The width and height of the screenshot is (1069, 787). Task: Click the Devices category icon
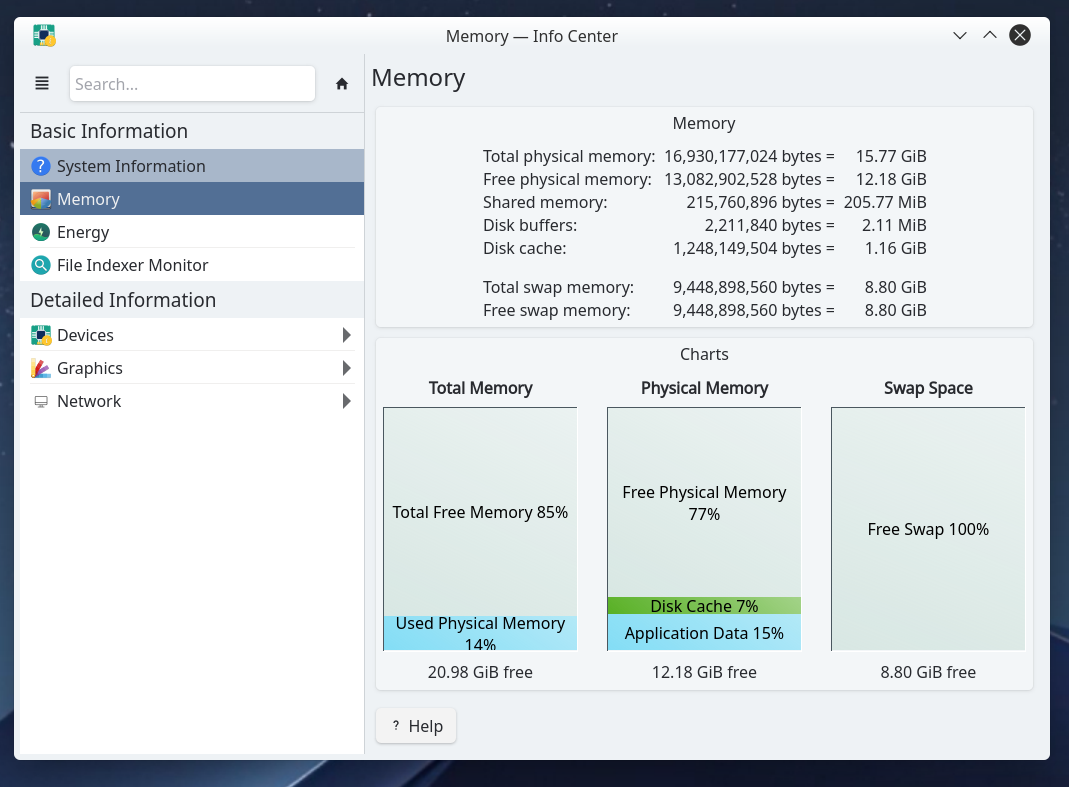pos(41,336)
